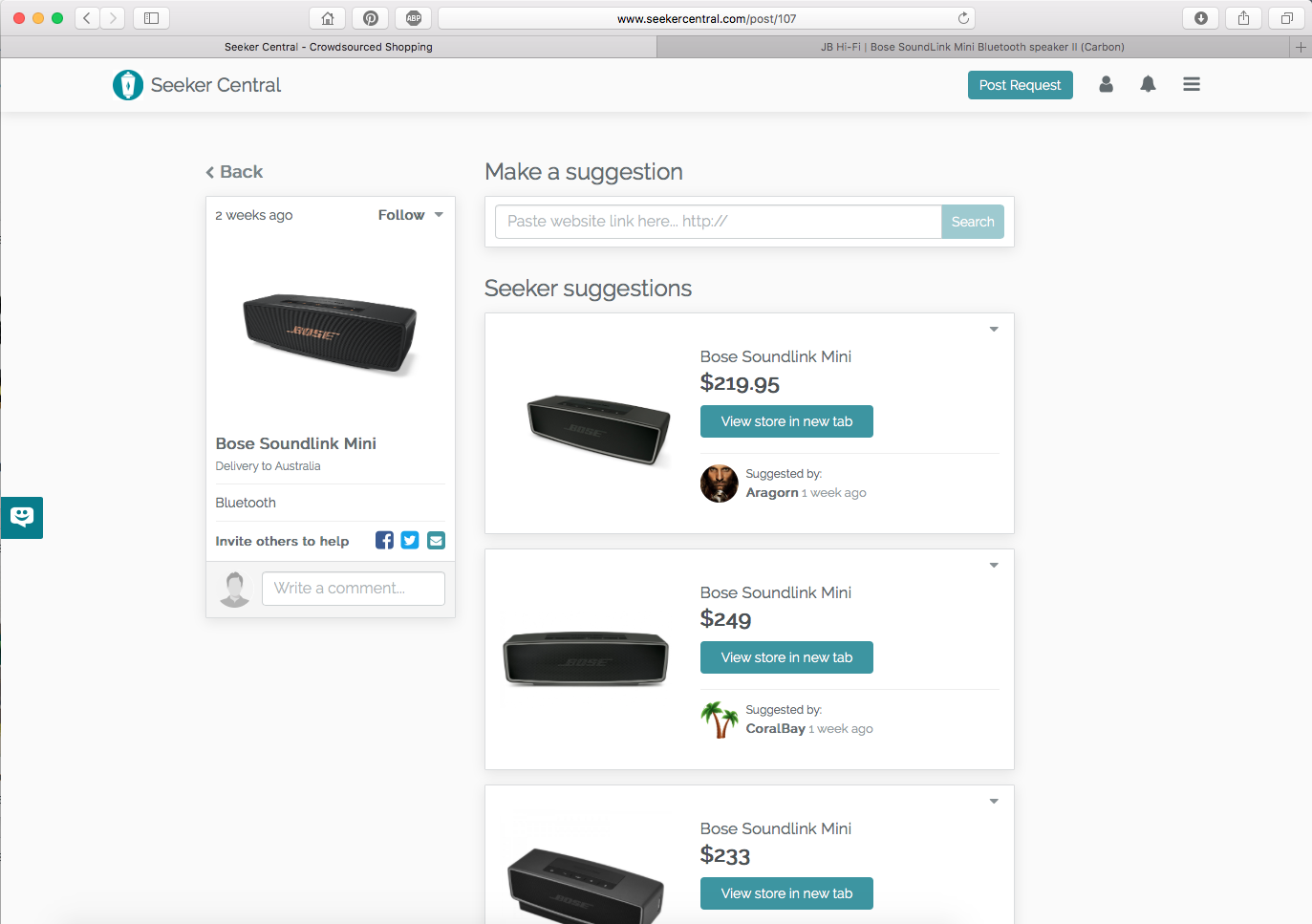Toggle the Safari sidebar
Screen dimensions: 1312x924
coord(151,18)
